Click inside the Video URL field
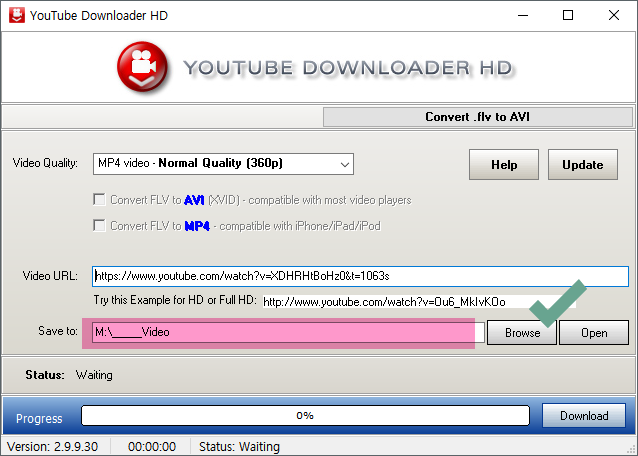The image size is (638, 456). coord(361,276)
